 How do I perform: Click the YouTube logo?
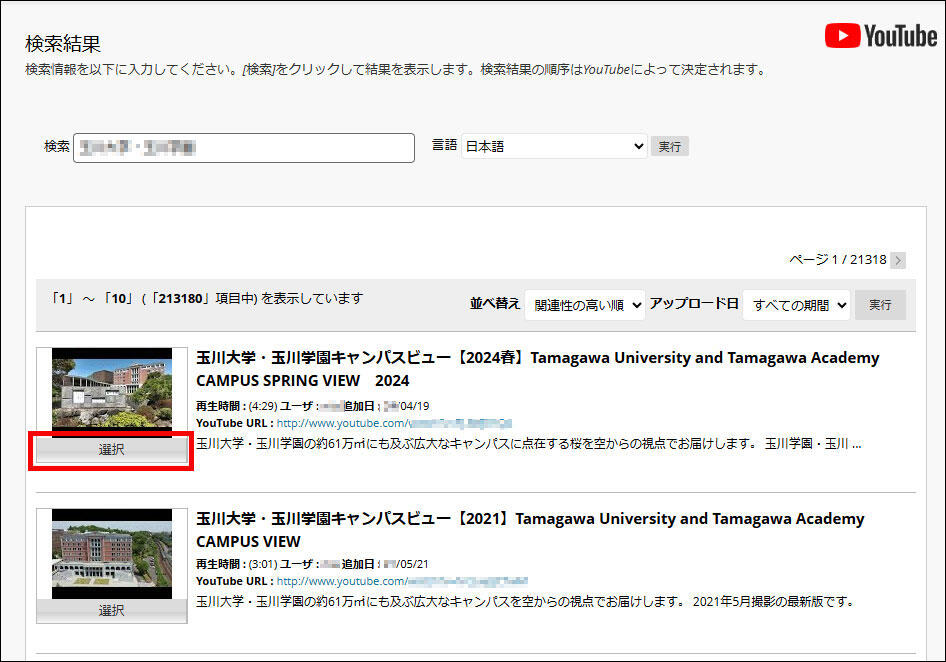click(x=881, y=36)
